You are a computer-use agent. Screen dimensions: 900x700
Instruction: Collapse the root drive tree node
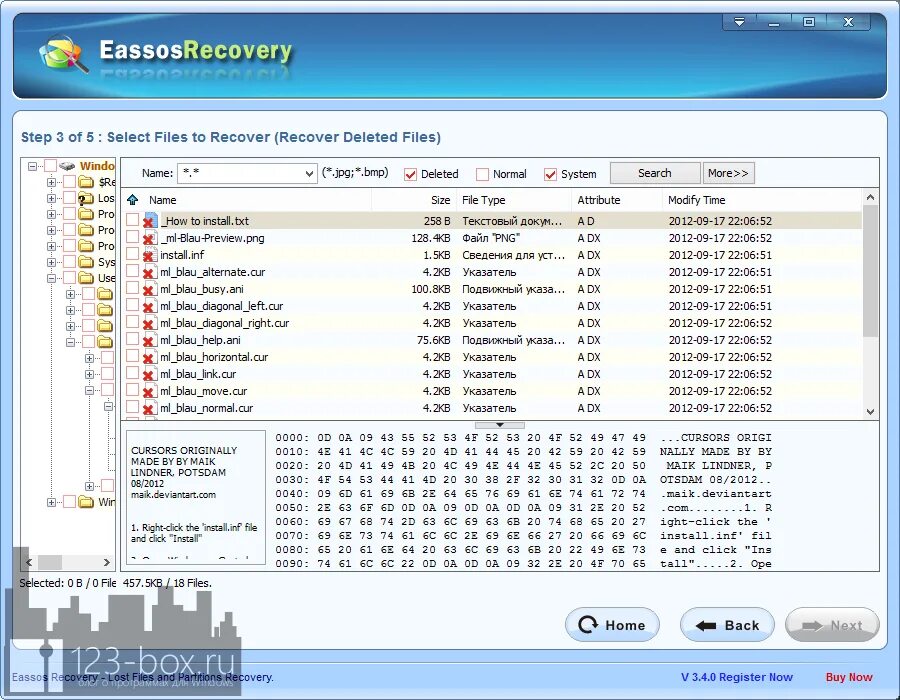[x=33, y=166]
